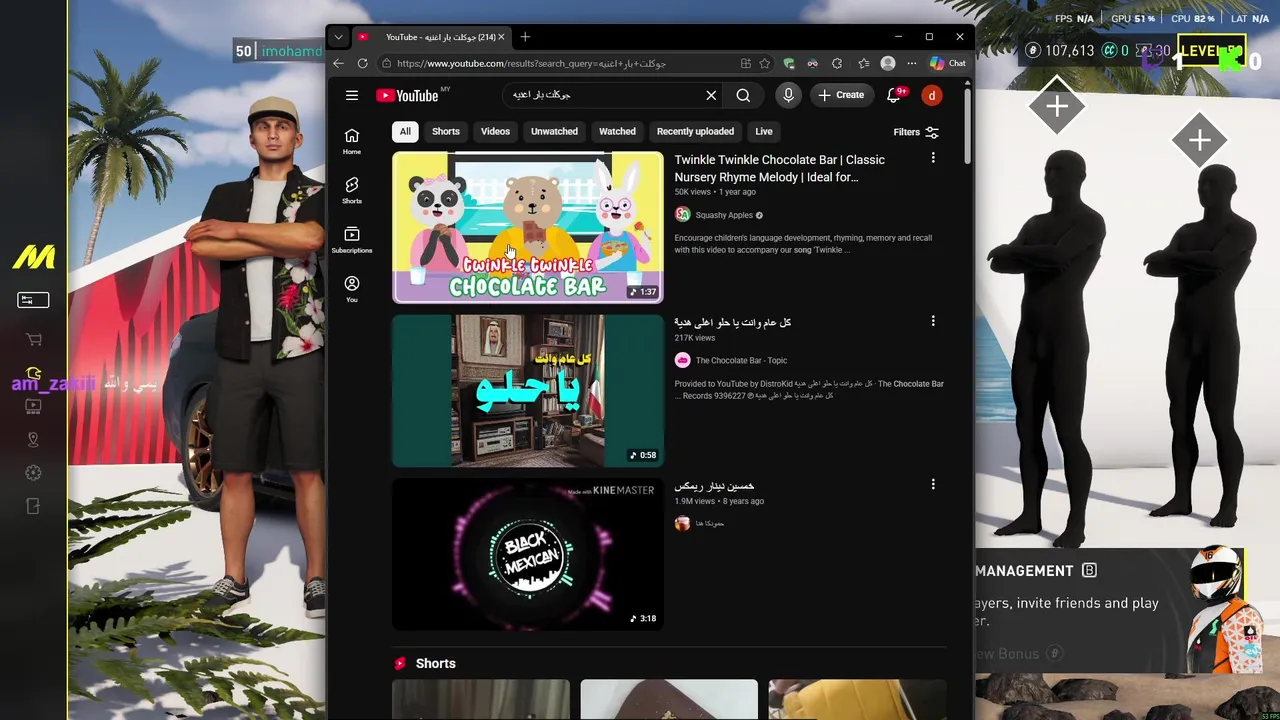Open browser favorites list icon
Image resolution: width=1280 pixels, height=720 pixels.
click(863, 63)
